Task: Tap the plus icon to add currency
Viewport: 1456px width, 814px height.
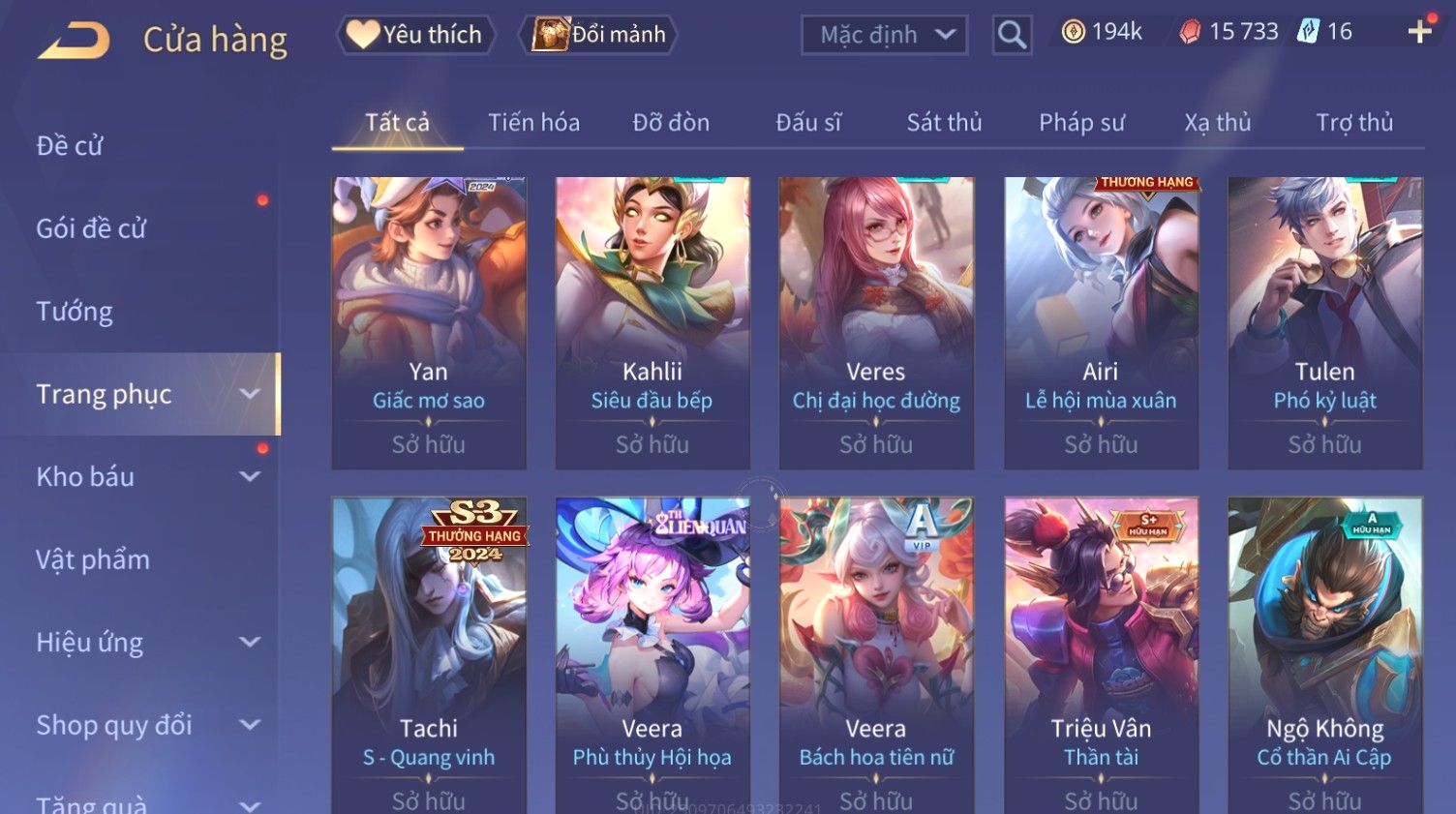Action: tap(1420, 32)
